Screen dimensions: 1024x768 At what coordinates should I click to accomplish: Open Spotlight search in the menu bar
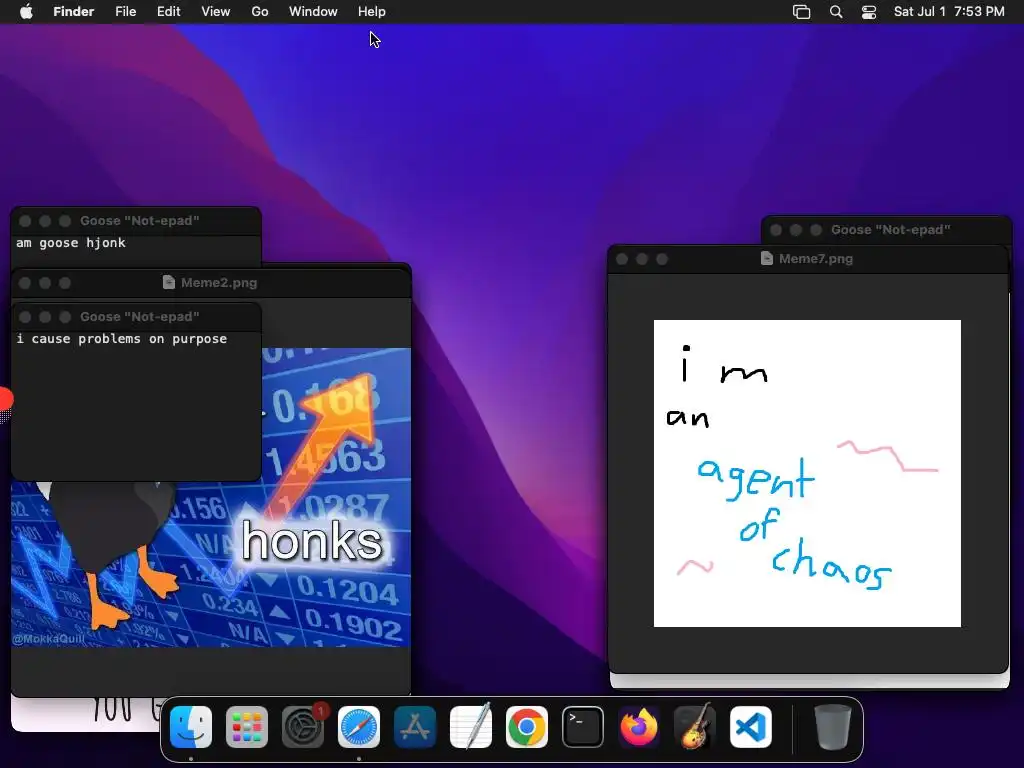pyautogui.click(x=836, y=12)
